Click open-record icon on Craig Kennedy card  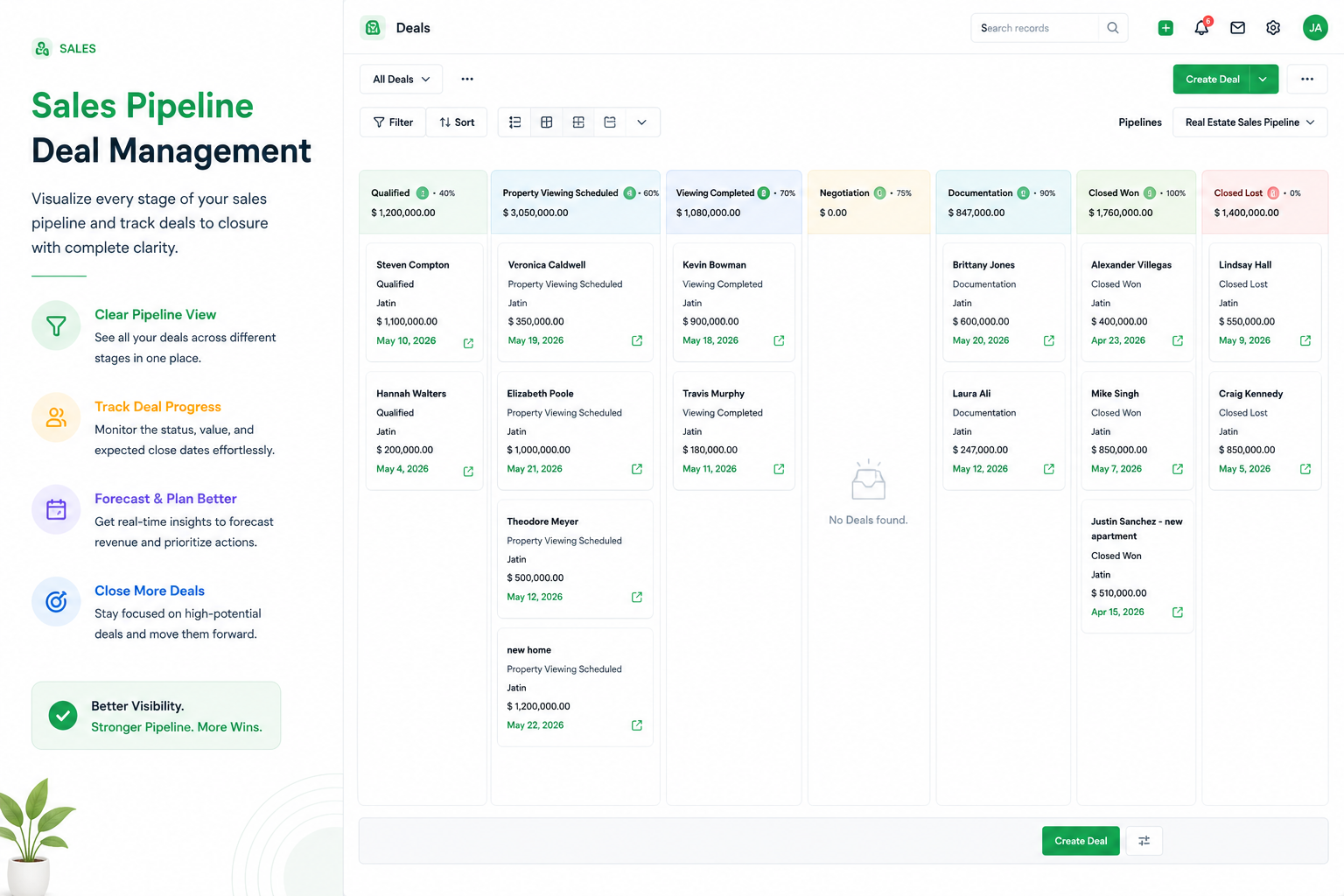pyautogui.click(x=1305, y=469)
